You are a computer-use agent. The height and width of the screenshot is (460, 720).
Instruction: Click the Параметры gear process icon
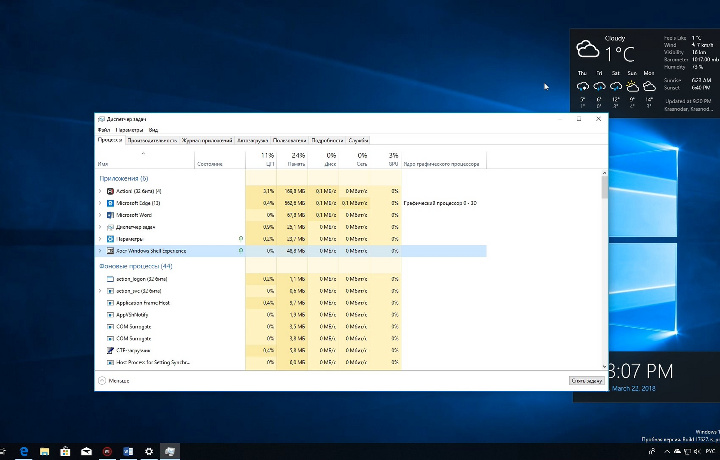click(x=110, y=239)
